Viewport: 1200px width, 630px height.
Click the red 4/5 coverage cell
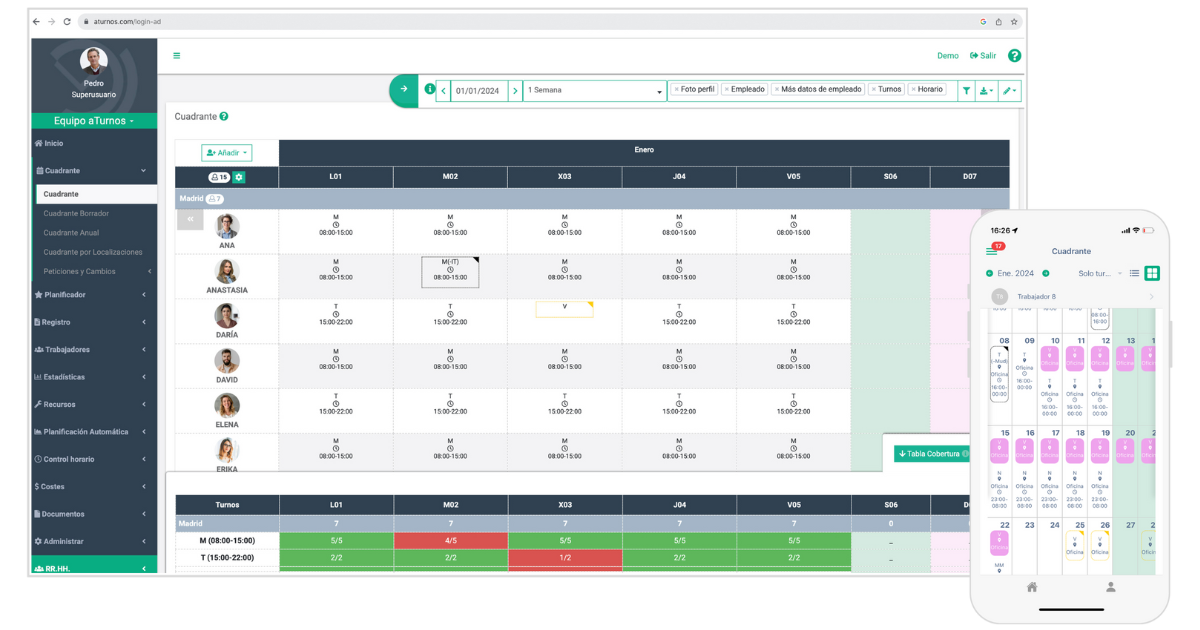click(450, 541)
